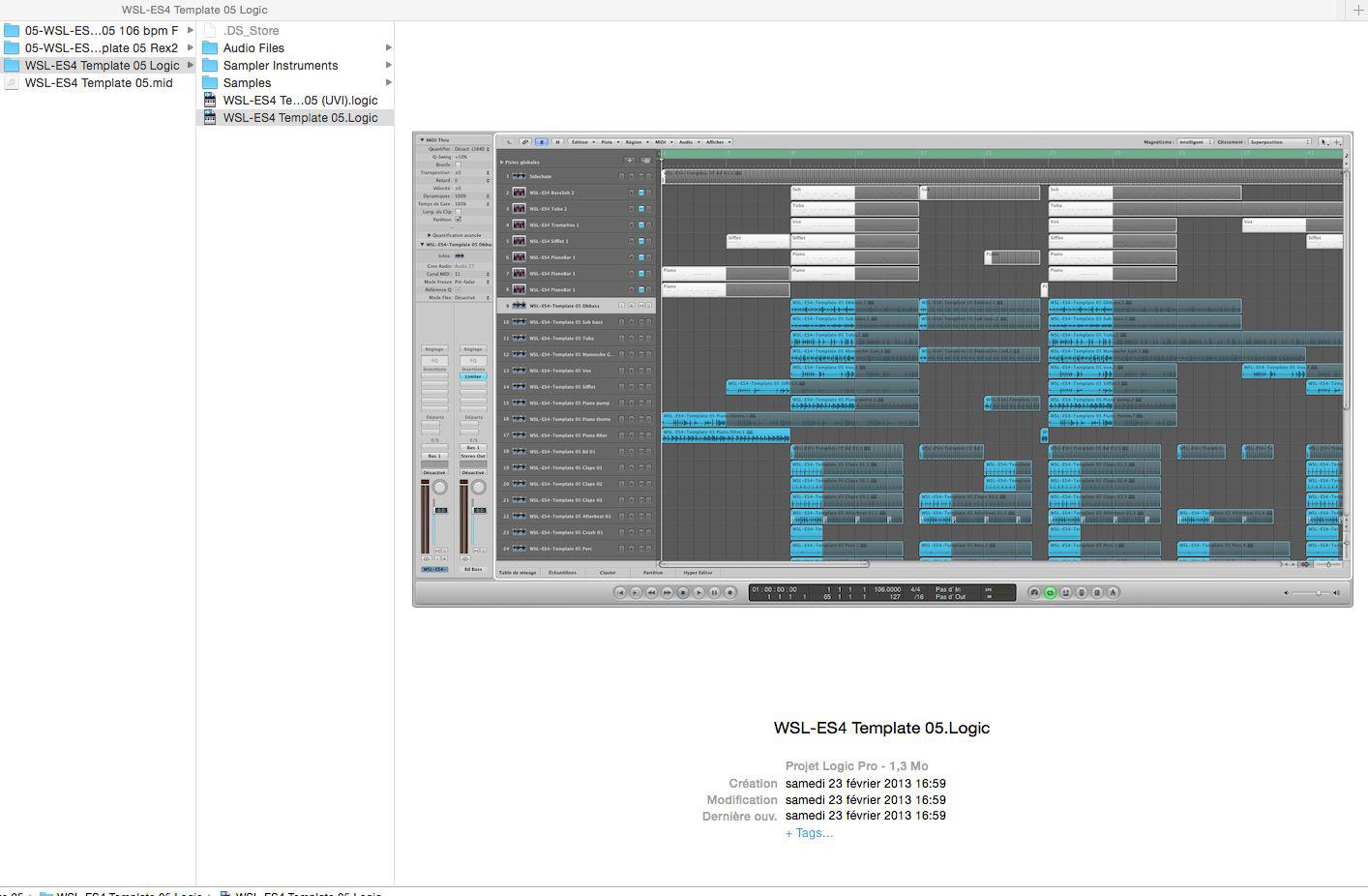The image size is (1368, 896).
Task: Click window title 'WSL-ES4 Template 05 Logic'
Action: pos(194,10)
